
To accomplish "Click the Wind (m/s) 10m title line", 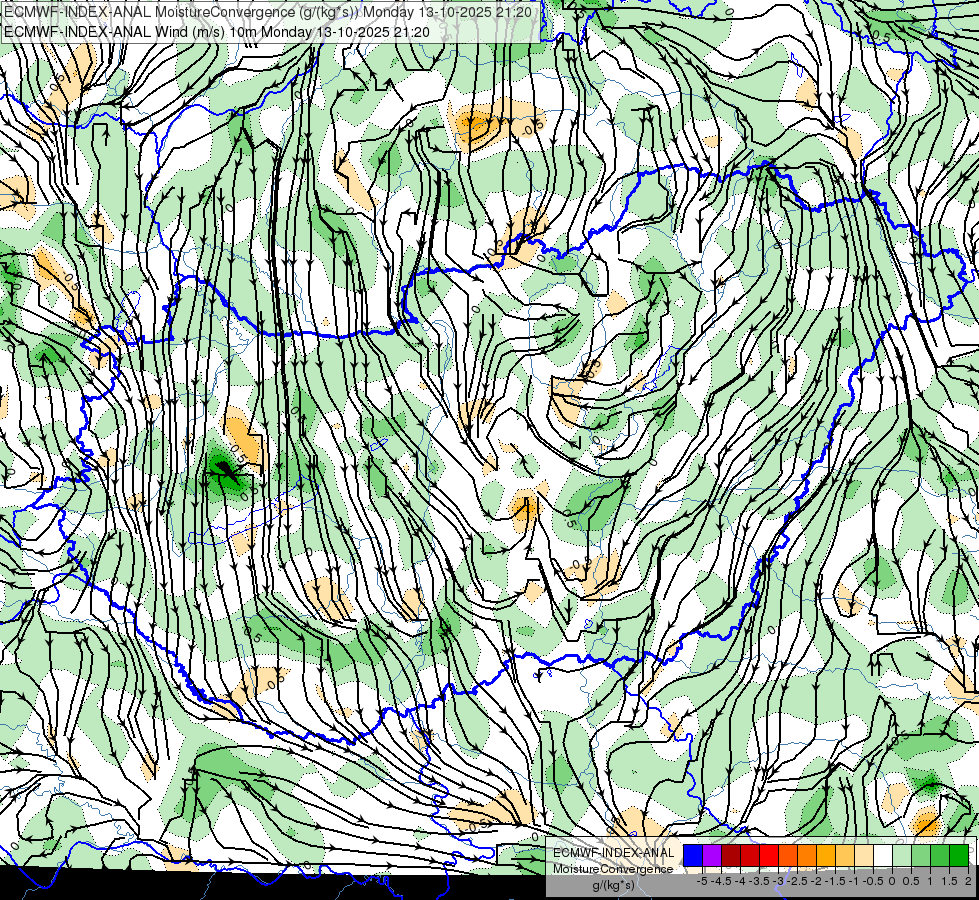I will [x=217, y=31].
